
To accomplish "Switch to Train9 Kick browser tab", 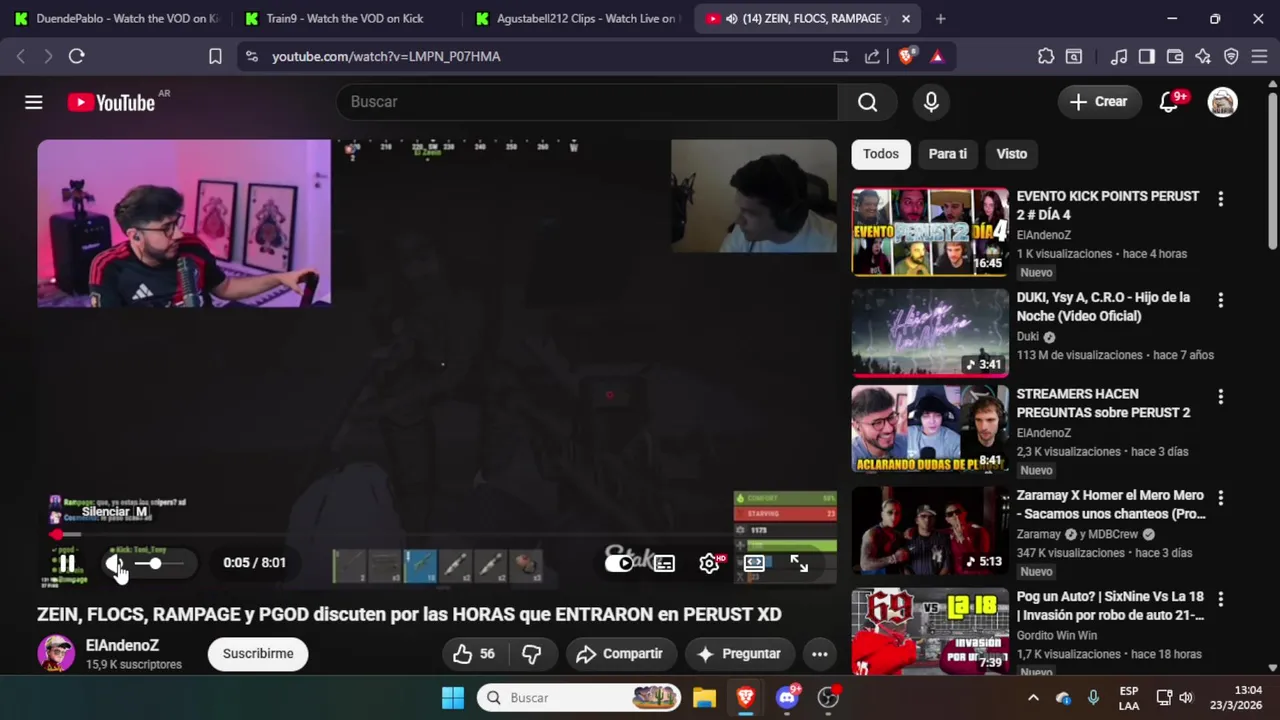I will tap(345, 18).
